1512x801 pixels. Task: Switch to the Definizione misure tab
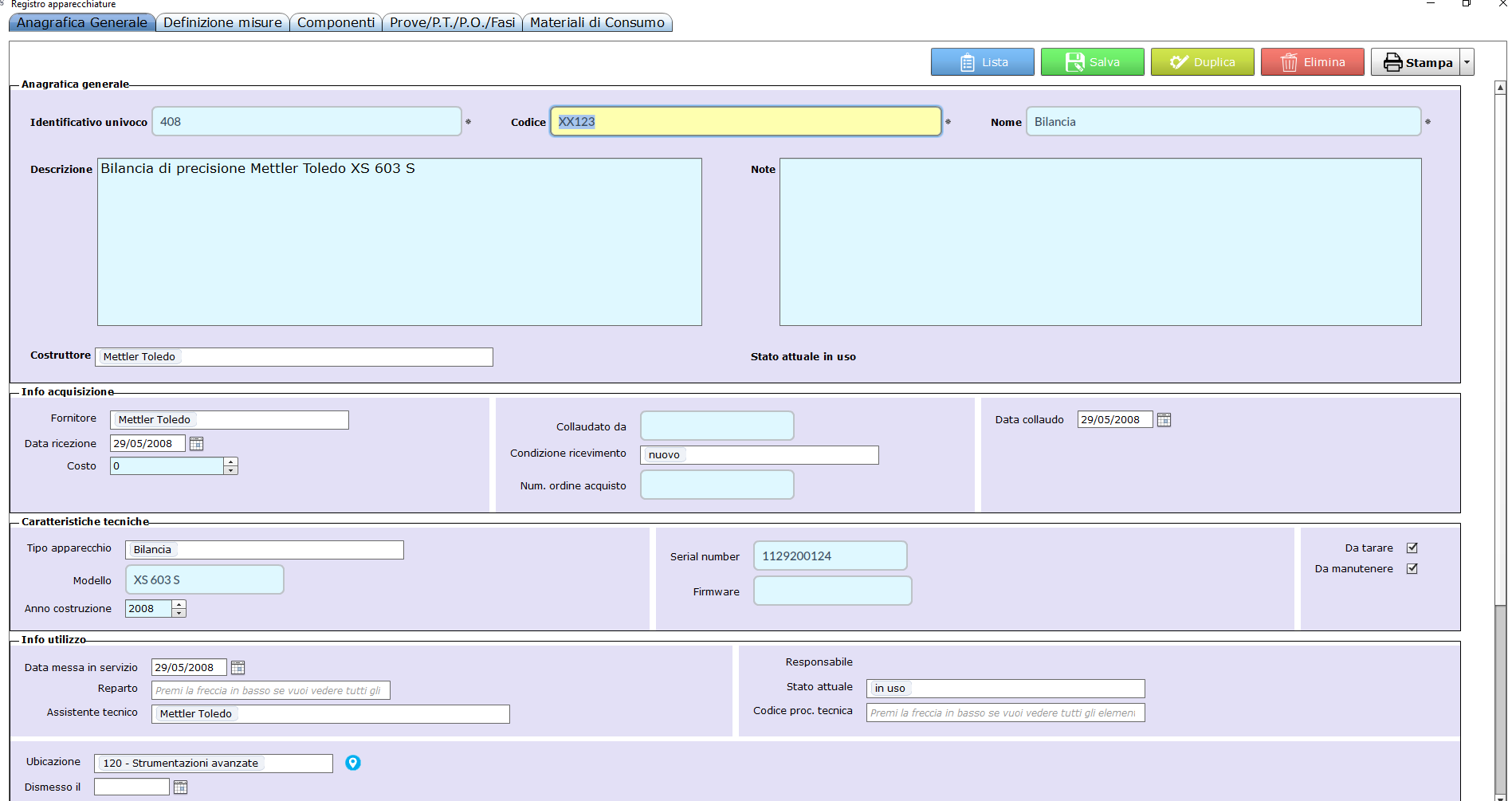(222, 22)
